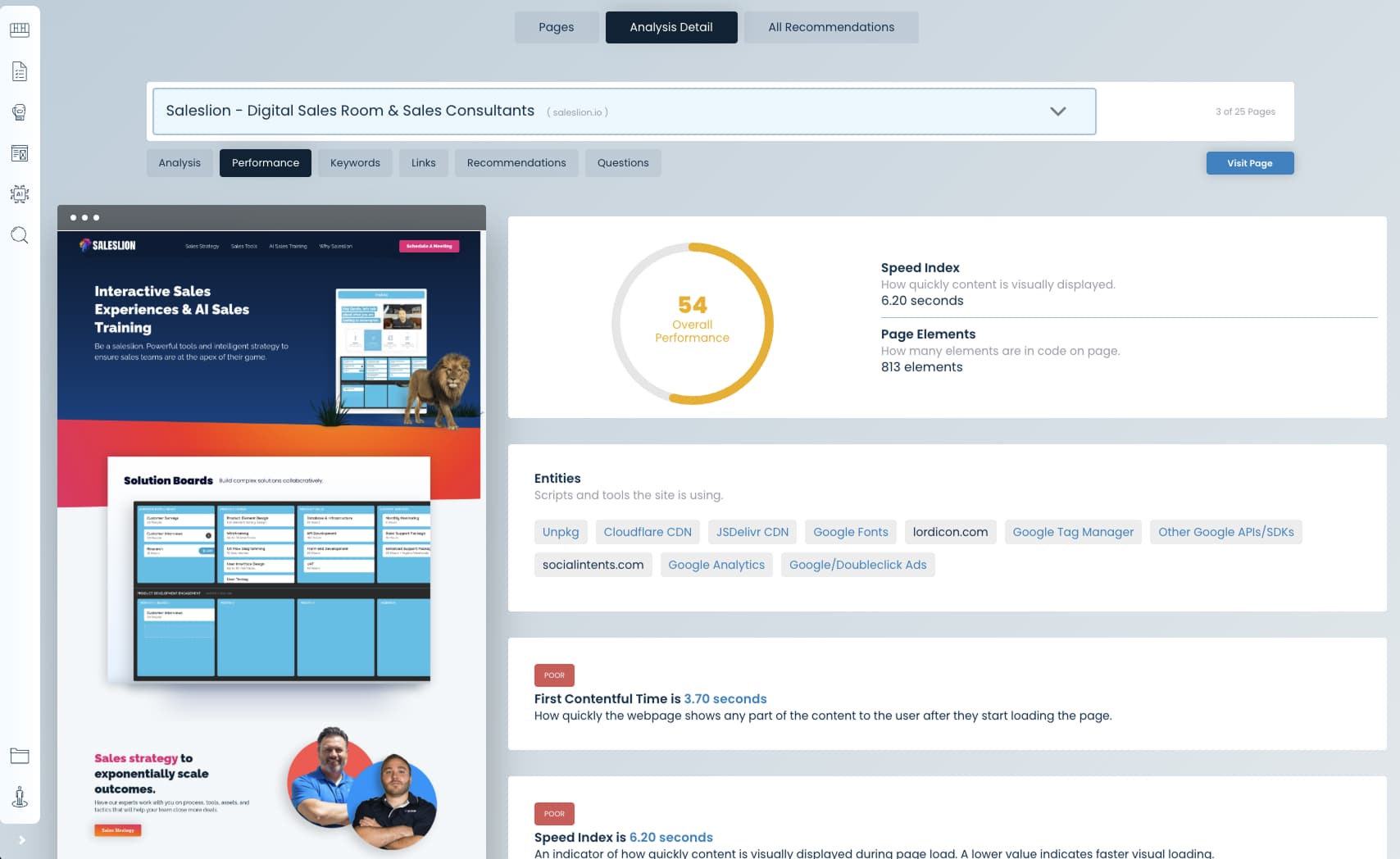Click the 'Page Elements' heading
This screenshot has width=1400, height=859.
click(928, 334)
